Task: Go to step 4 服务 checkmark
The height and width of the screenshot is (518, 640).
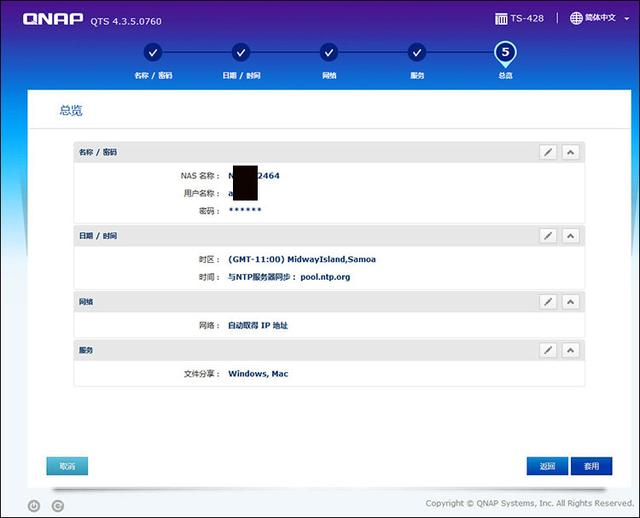Action: (417, 52)
